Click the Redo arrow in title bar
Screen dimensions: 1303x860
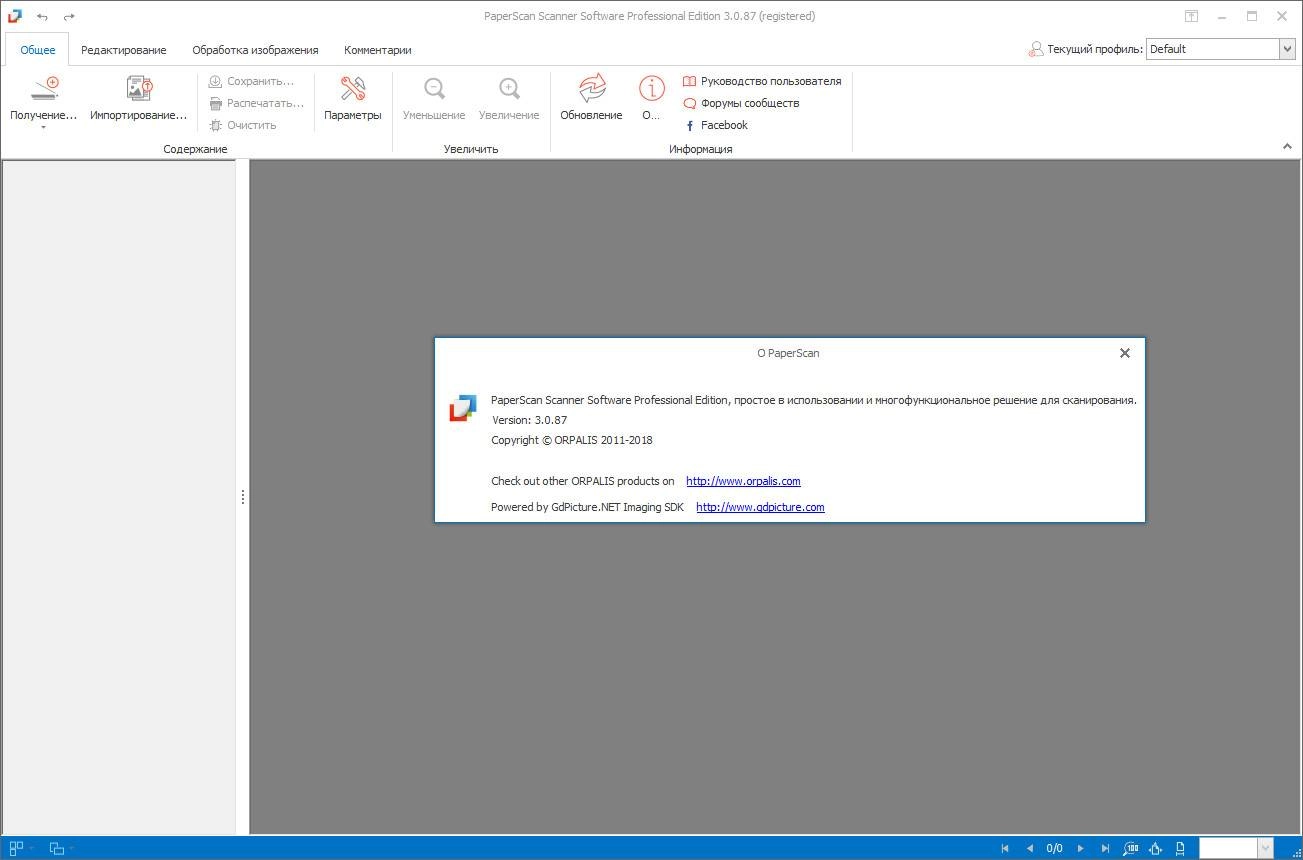(69, 16)
